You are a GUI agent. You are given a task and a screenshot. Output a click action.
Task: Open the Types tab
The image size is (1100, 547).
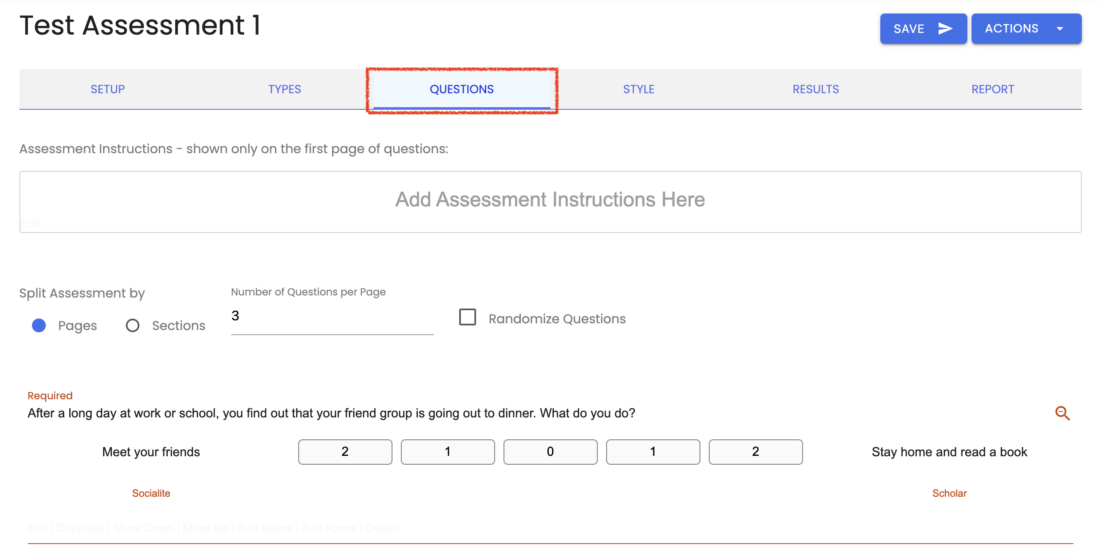(285, 89)
